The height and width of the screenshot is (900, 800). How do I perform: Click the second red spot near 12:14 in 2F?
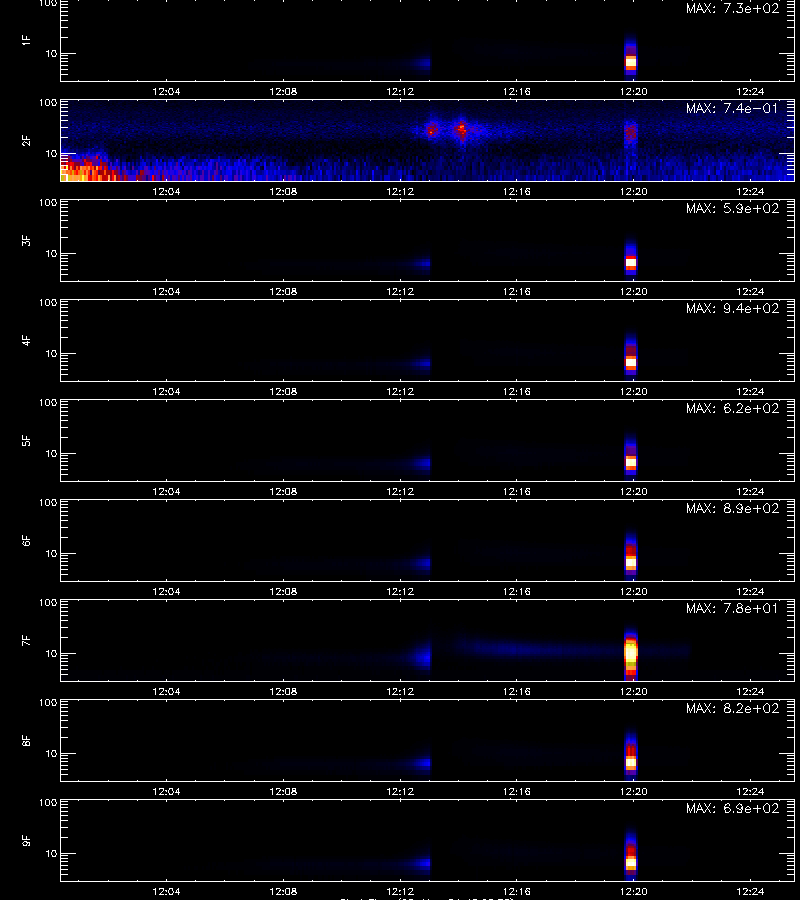461,130
